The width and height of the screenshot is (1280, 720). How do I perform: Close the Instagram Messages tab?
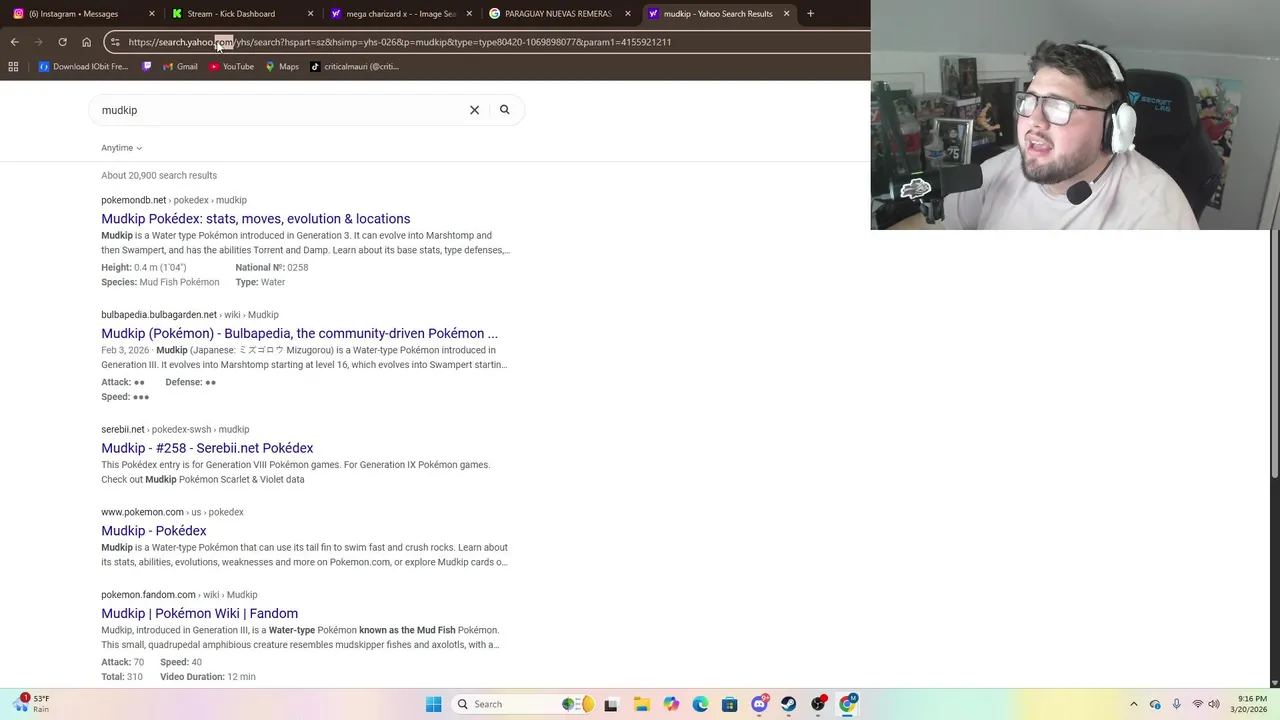(x=152, y=14)
